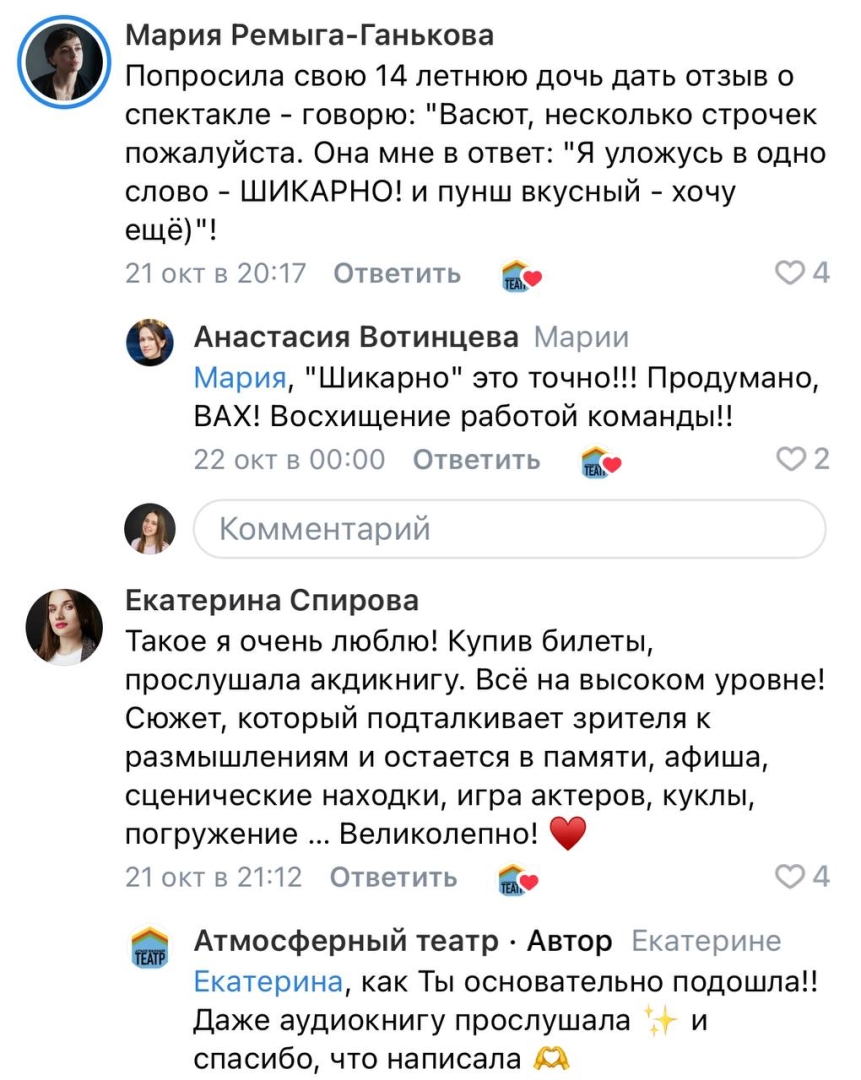The height and width of the screenshot is (1080, 861).
Task: Open Анастасия Вотинцева's profile avatar
Action: point(150,343)
